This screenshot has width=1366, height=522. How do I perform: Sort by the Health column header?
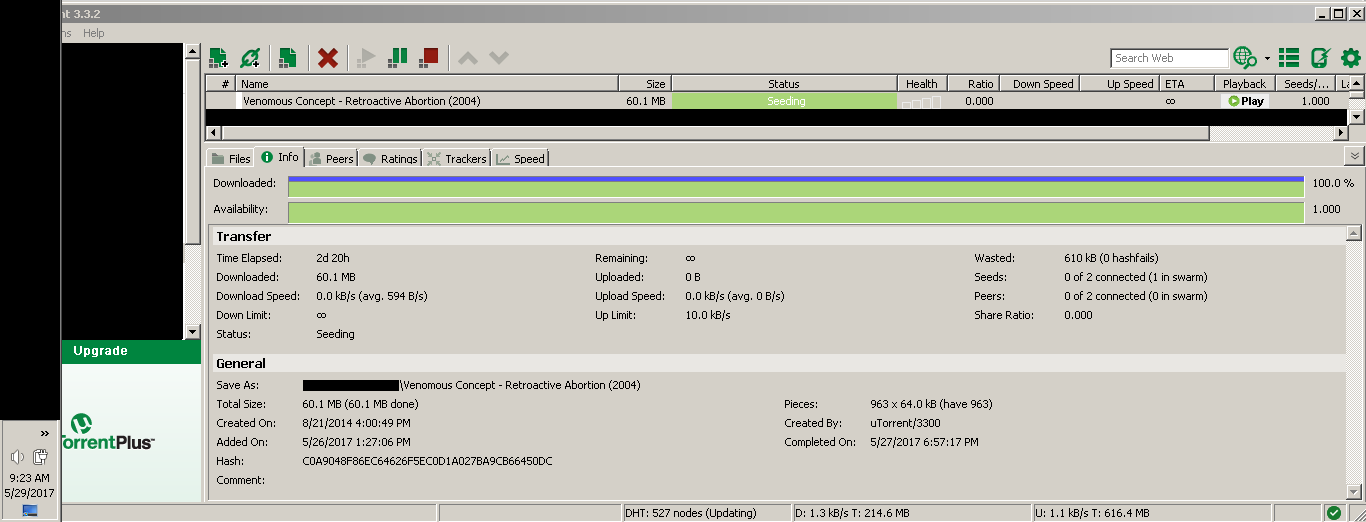922,84
